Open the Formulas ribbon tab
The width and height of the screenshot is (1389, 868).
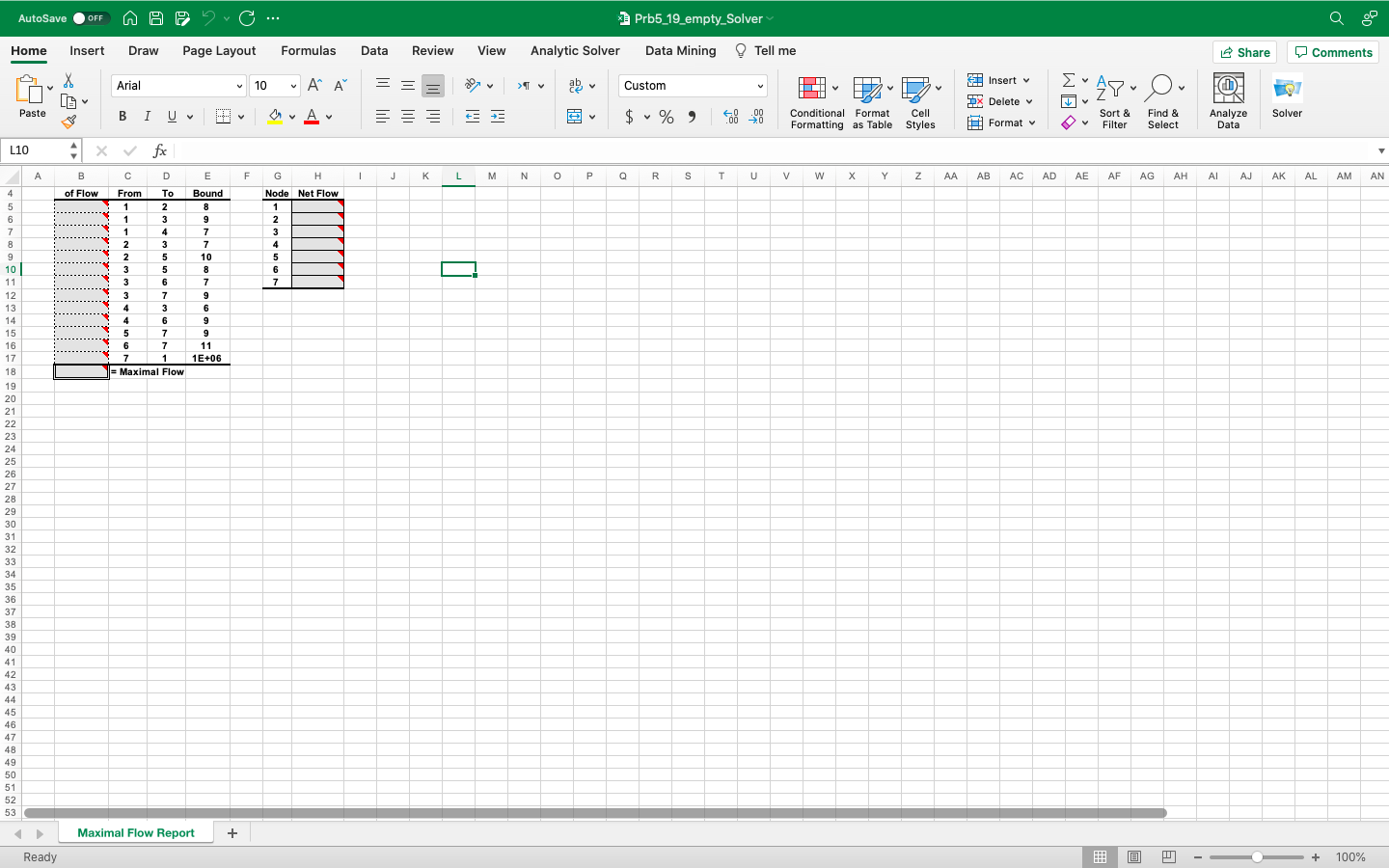tap(309, 51)
